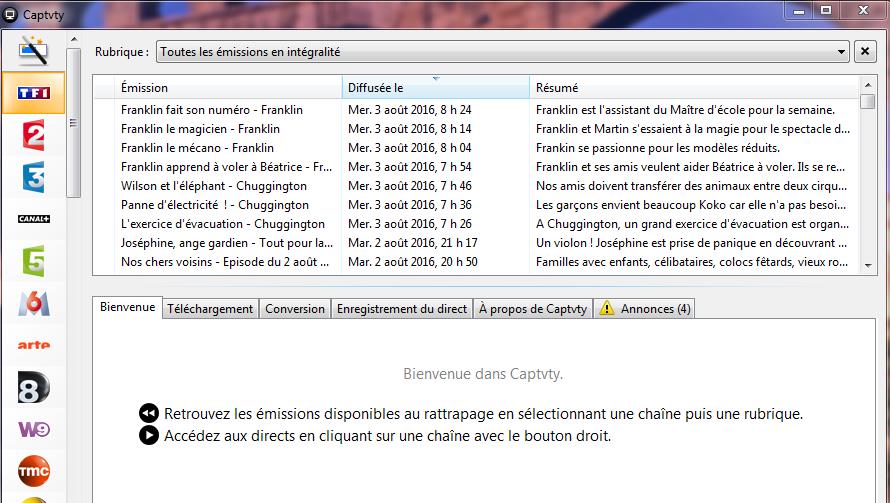This screenshot has width=890, height=503.
Task: Select the D8 channel
Action: click(x=33, y=387)
